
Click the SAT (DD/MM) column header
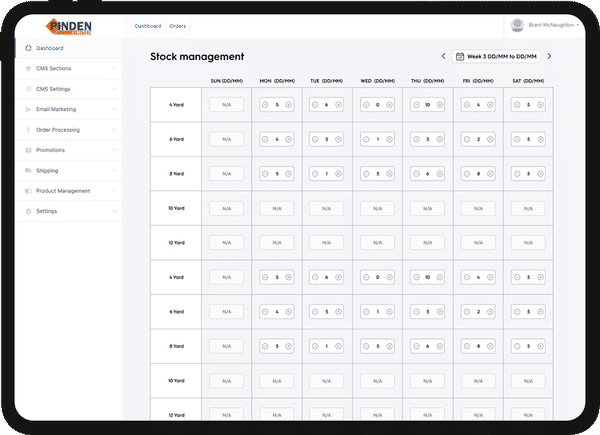point(528,81)
